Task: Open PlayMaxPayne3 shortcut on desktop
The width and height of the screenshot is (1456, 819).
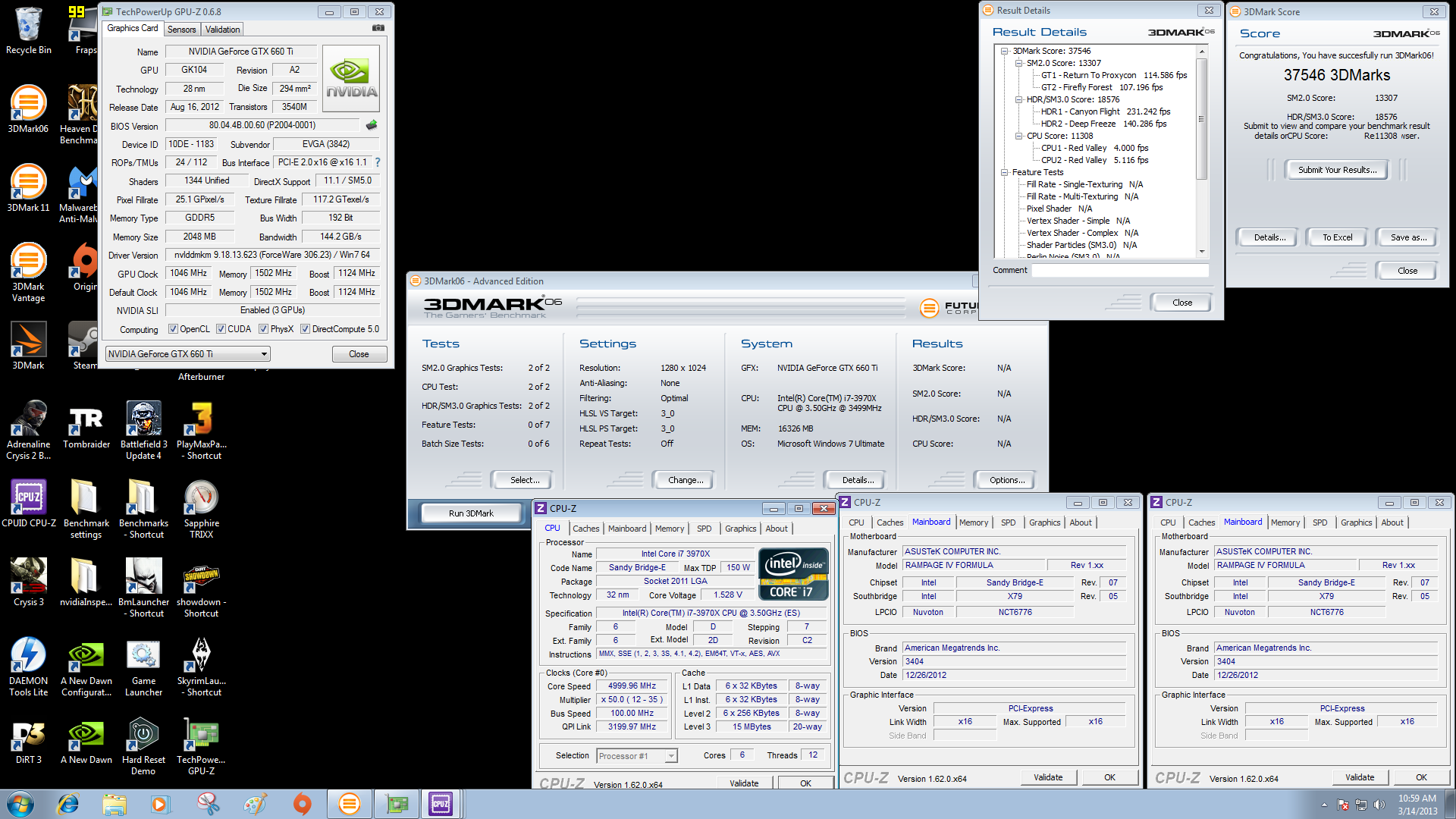Action: [201, 429]
